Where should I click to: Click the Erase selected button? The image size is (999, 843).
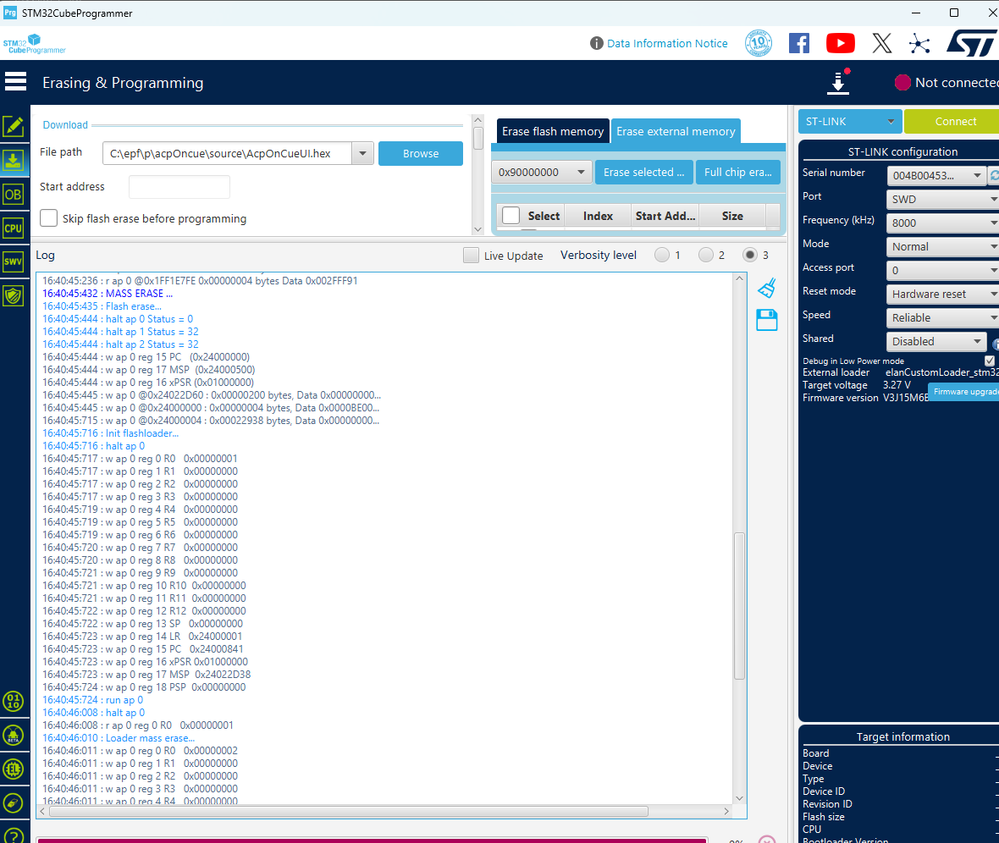click(x=643, y=172)
